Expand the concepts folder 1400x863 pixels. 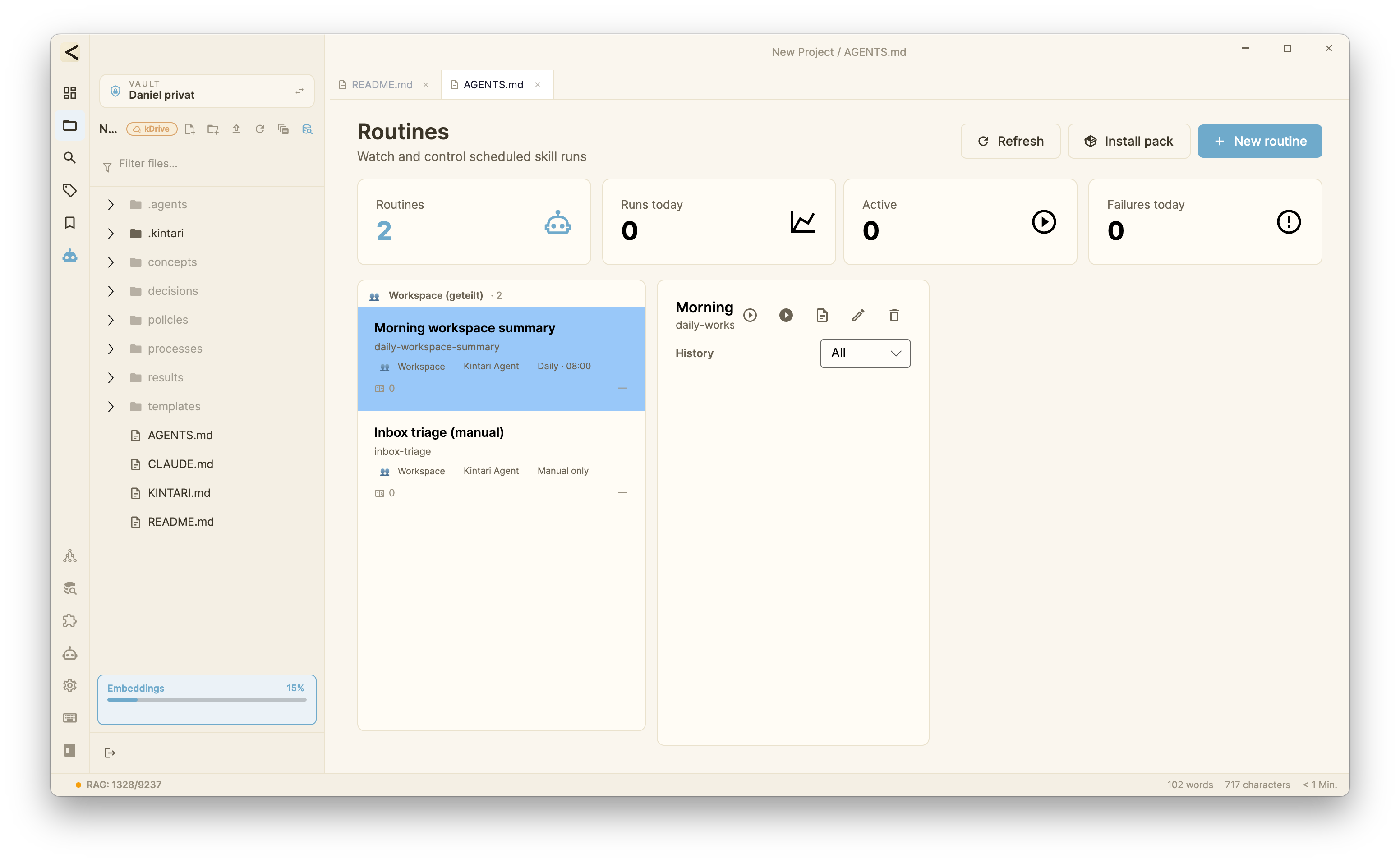111,262
